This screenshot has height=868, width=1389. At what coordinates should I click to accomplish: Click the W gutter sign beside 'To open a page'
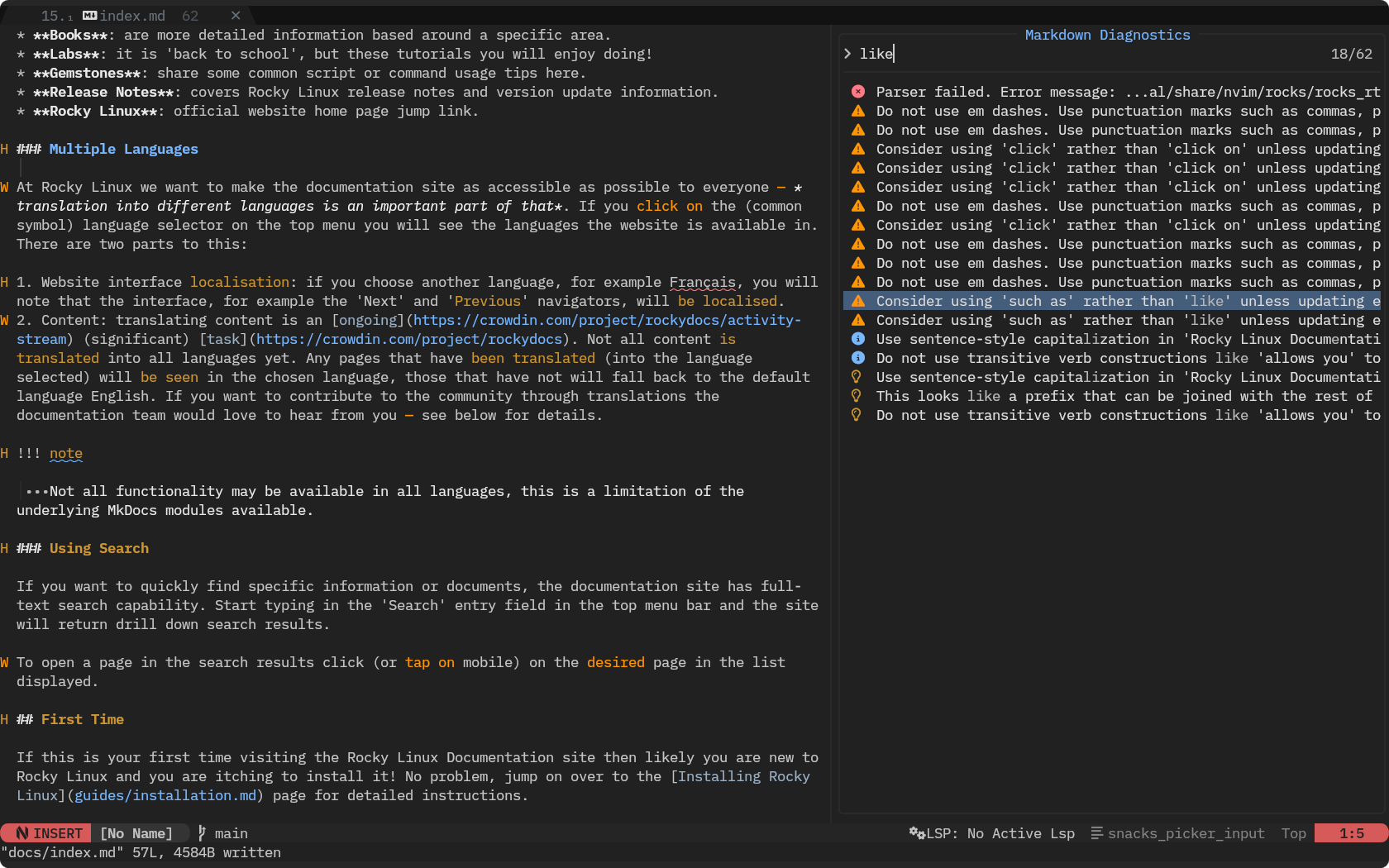(x=5, y=662)
